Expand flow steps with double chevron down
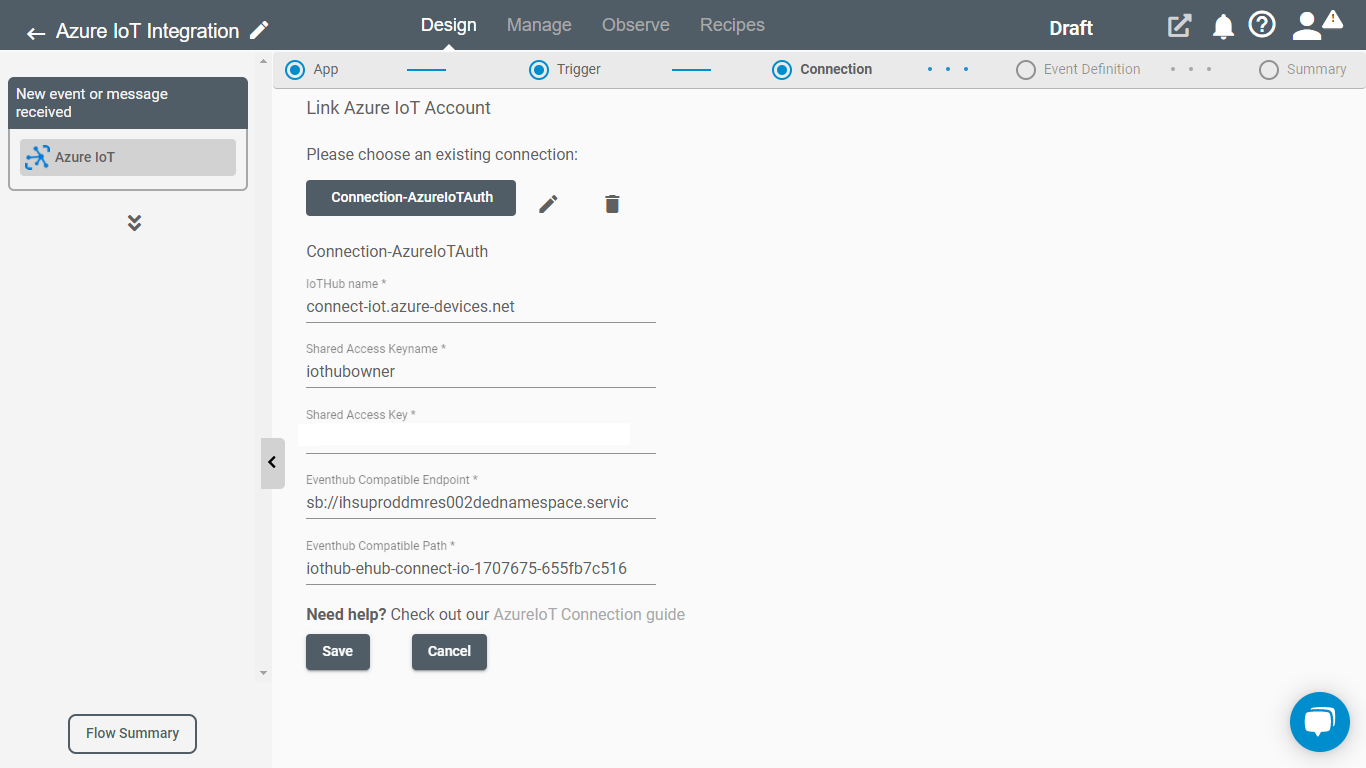The height and width of the screenshot is (768, 1366). point(134,222)
